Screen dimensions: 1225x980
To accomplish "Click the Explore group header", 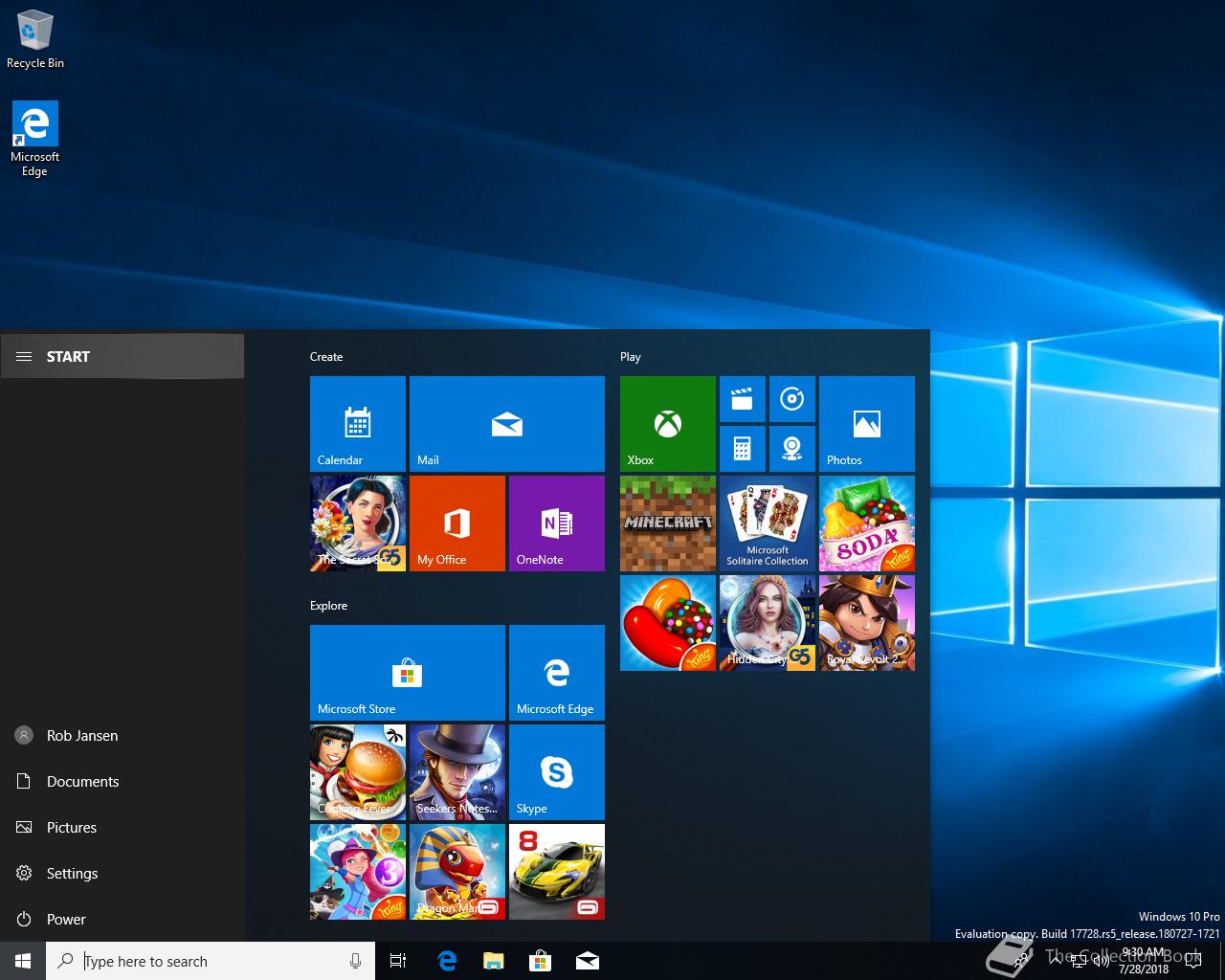I will [328, 606].
